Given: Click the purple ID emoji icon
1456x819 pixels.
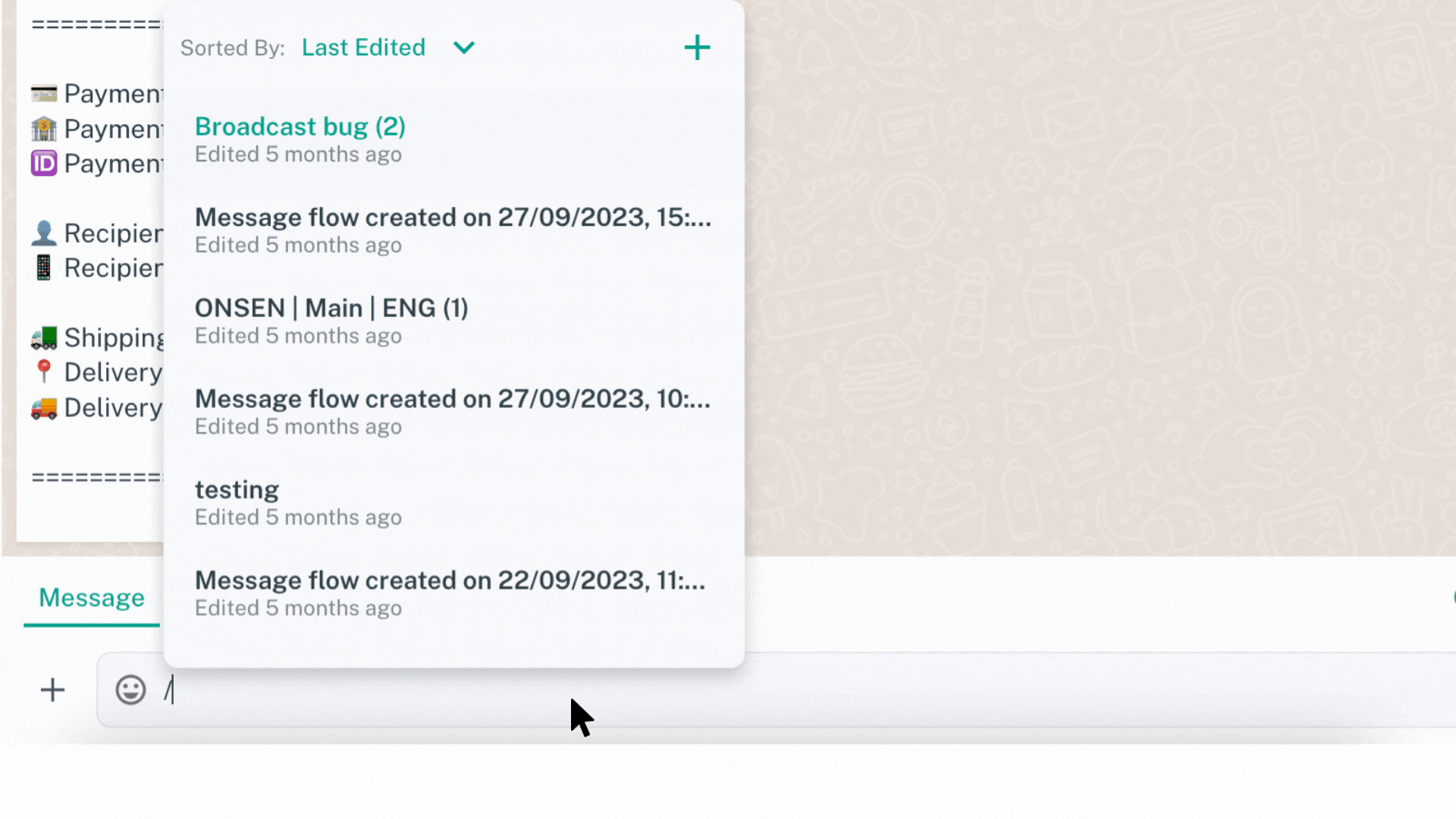Looking at the screenshot, I should (44, 163).
